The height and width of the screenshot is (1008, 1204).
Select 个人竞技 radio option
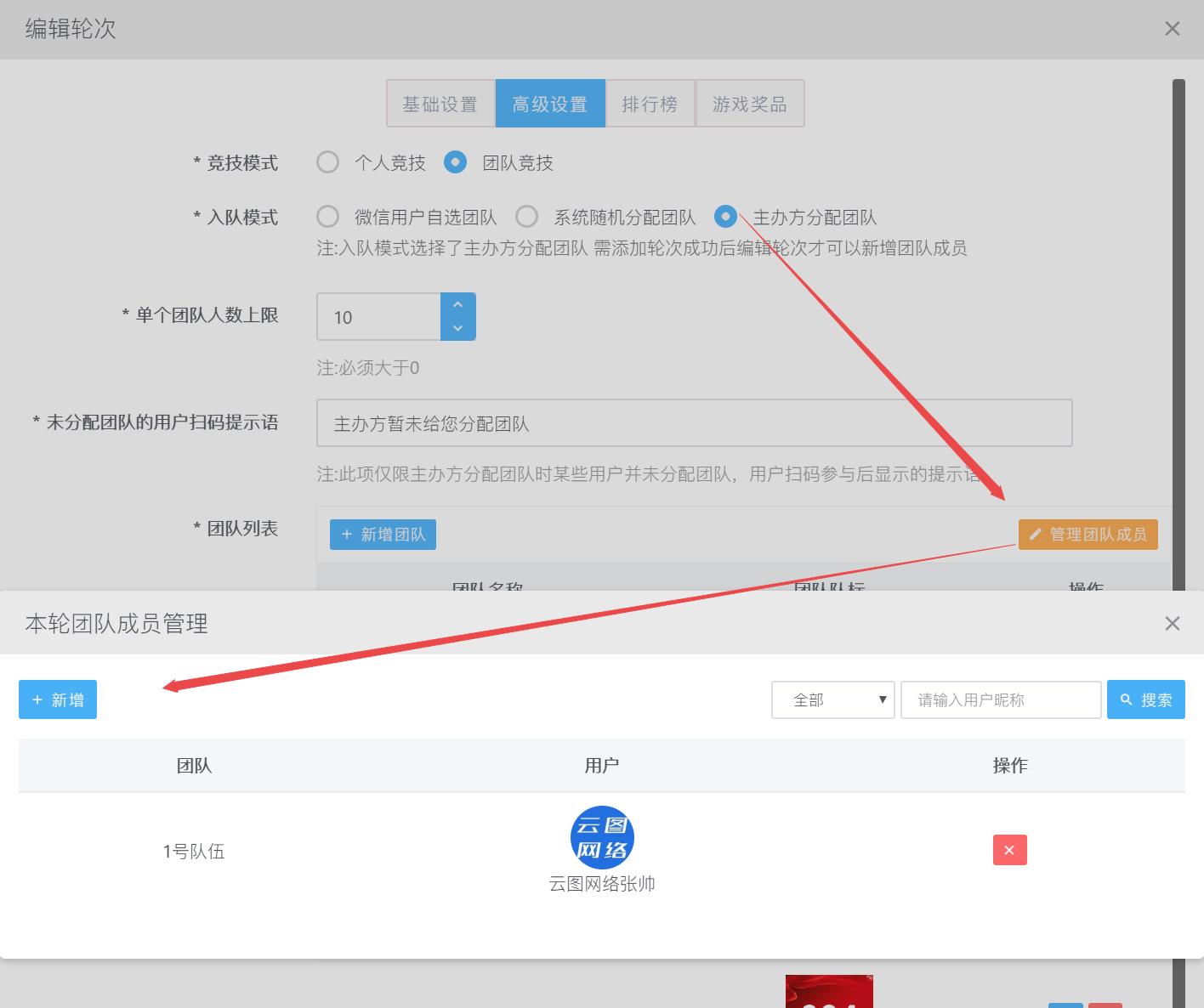328,162
